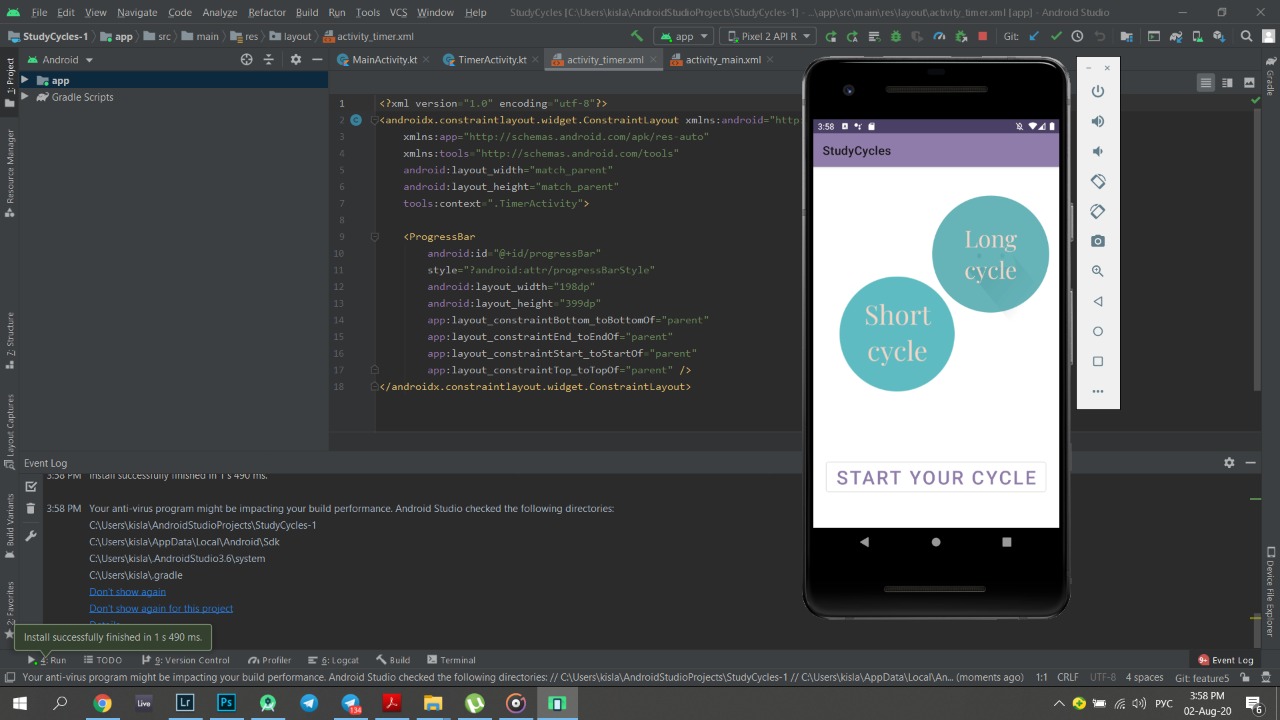Tap Short cycle circle in emulator
This screenshot has width=1280, height=720.
(897, 334)
